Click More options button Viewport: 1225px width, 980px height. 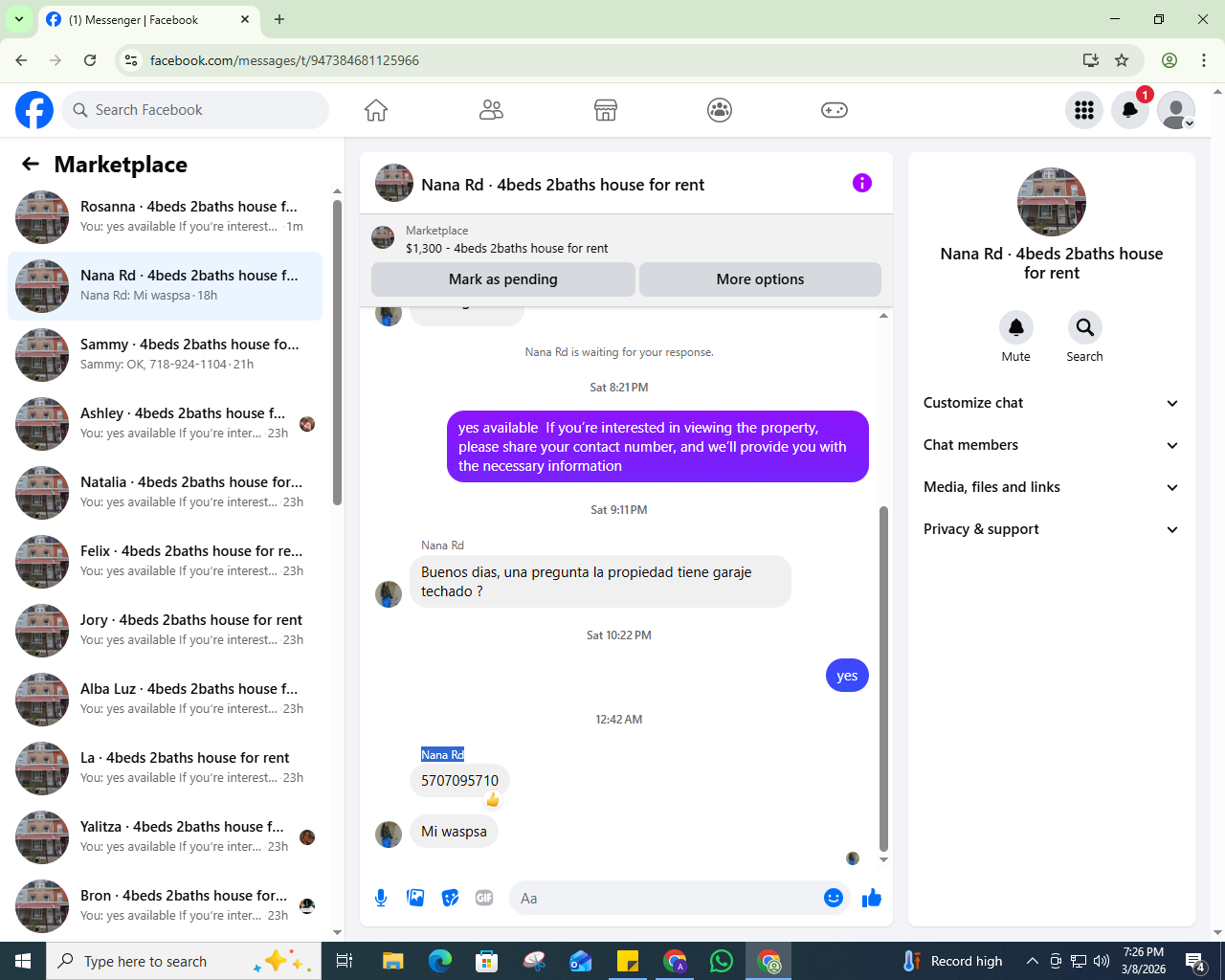point(760,279)
